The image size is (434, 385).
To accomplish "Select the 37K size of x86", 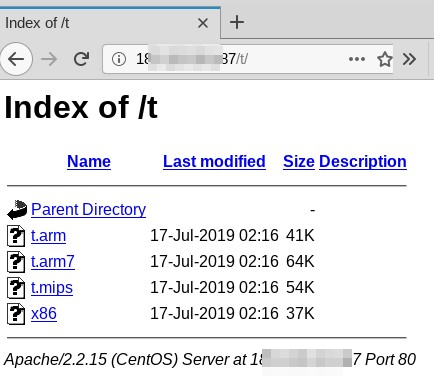I will coord(300,313).
